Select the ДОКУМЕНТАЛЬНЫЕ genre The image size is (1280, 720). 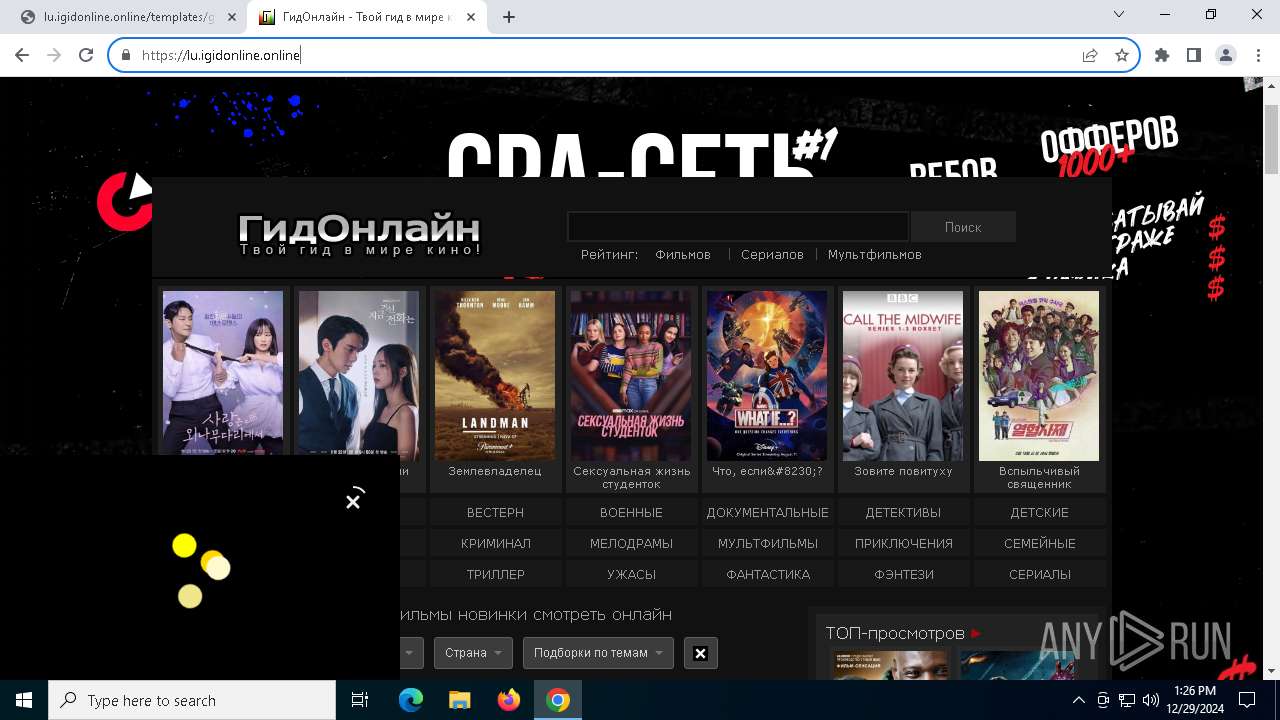pos(767,512)
